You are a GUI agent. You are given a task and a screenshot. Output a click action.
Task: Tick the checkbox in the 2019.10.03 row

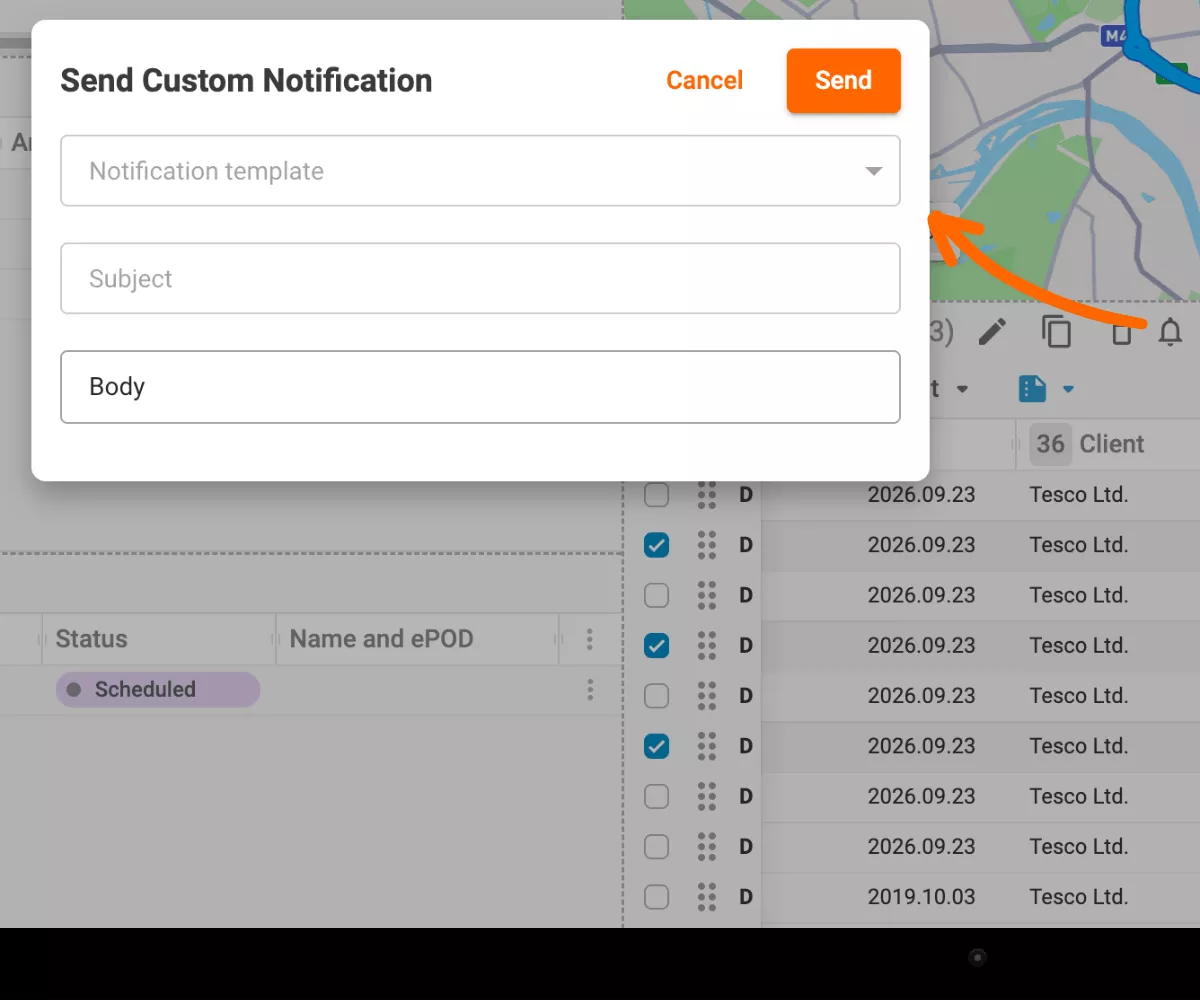(656, 897)
